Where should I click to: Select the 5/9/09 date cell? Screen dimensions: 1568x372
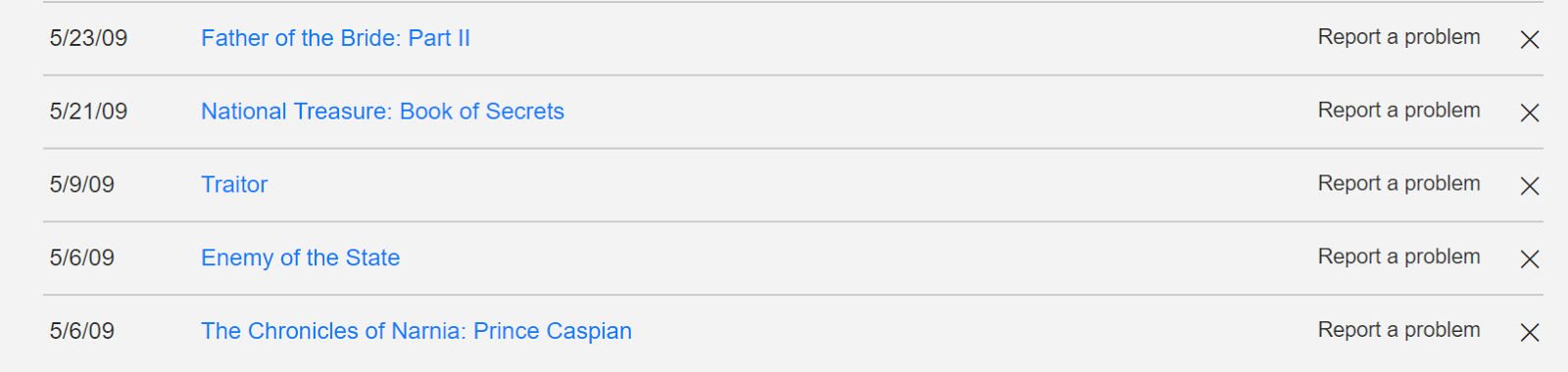(x=82, y=185)
